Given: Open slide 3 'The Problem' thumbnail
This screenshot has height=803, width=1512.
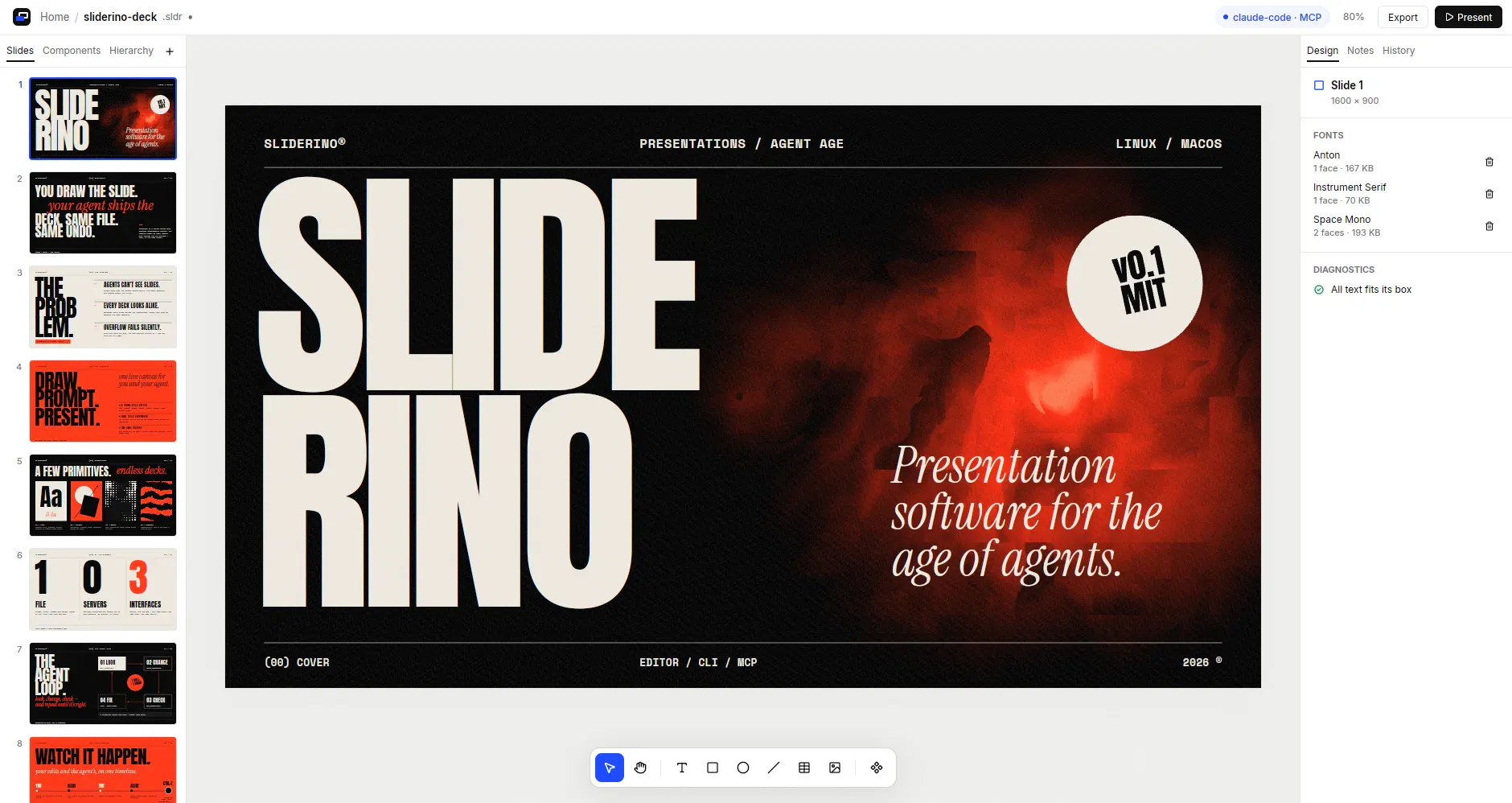Looking at the screenshot, I should pos(103,307).
